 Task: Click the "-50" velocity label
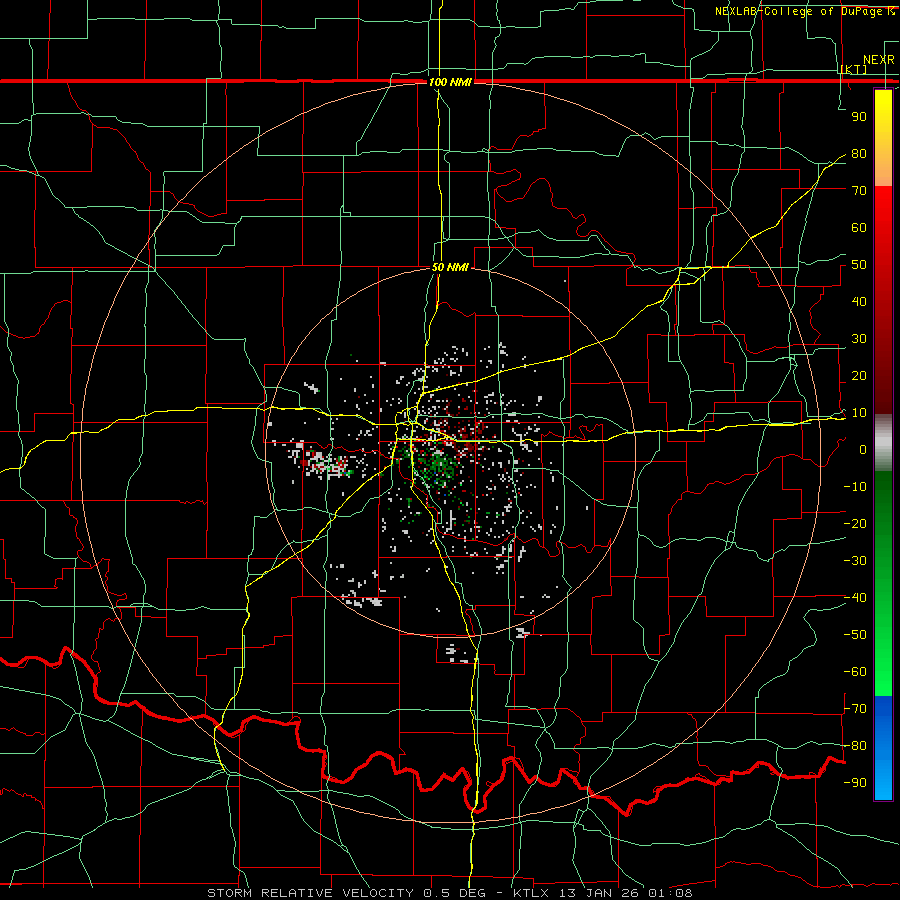(855, 635)
